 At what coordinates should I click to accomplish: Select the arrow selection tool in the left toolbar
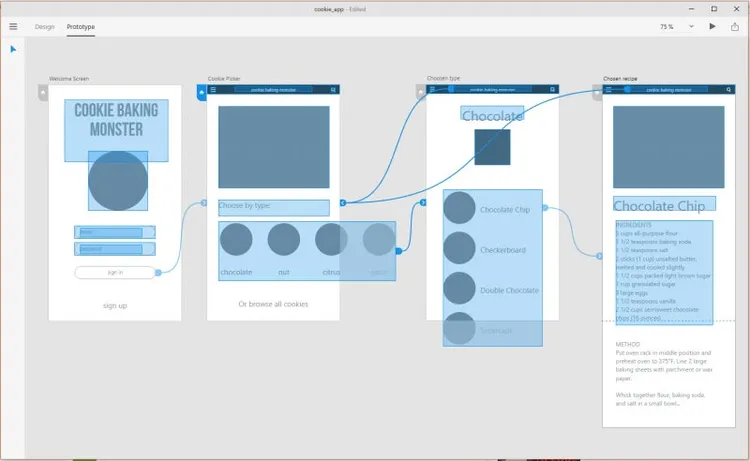tap(13, 49)
